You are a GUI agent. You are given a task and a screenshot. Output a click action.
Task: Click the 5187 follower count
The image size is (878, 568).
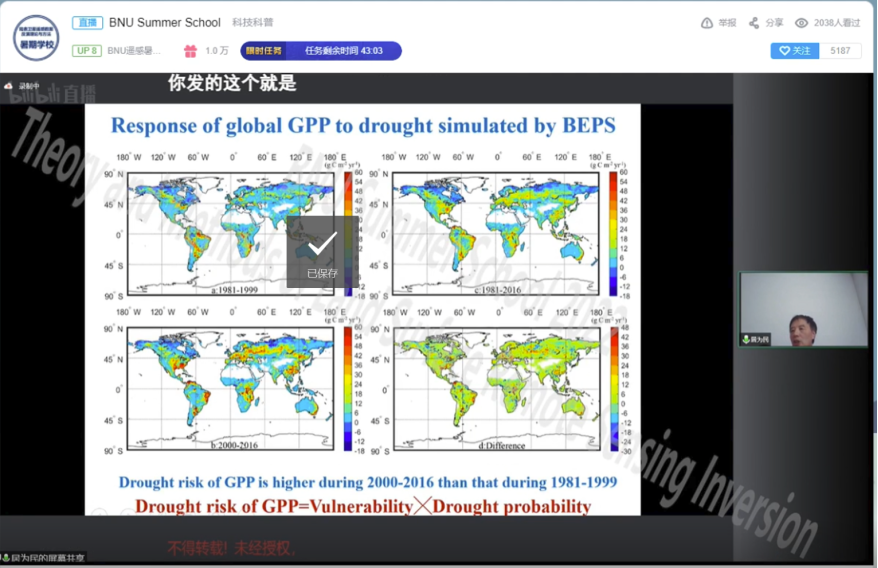[840, 51]
